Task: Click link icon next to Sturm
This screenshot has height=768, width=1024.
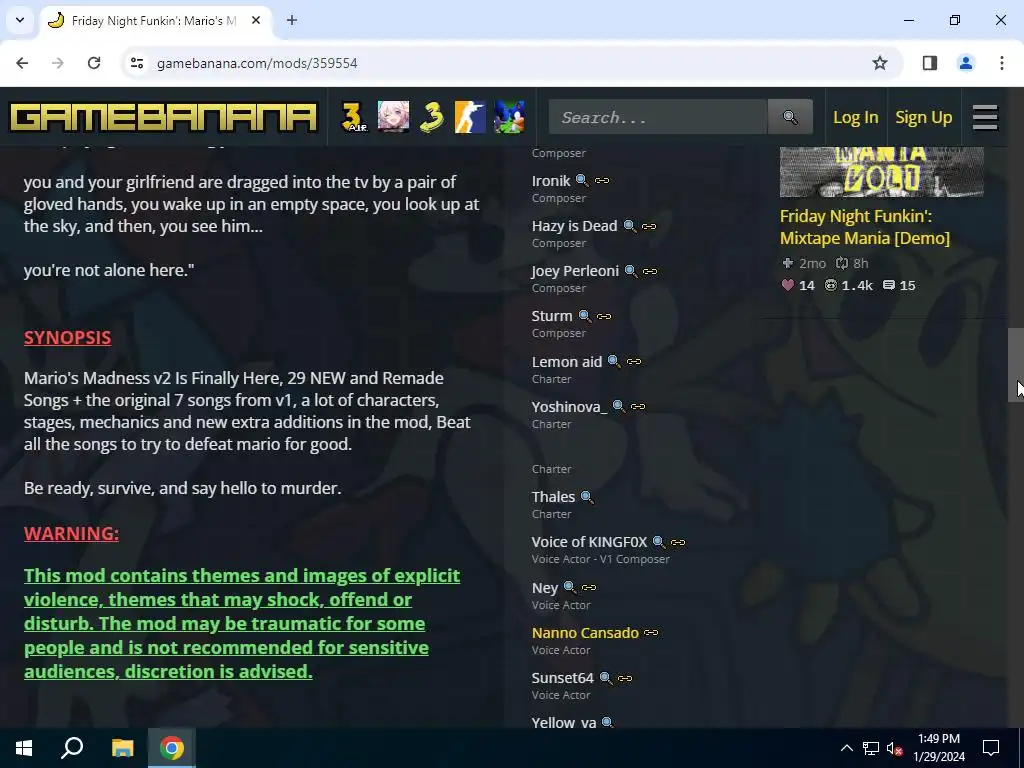Action: (604, 316)
